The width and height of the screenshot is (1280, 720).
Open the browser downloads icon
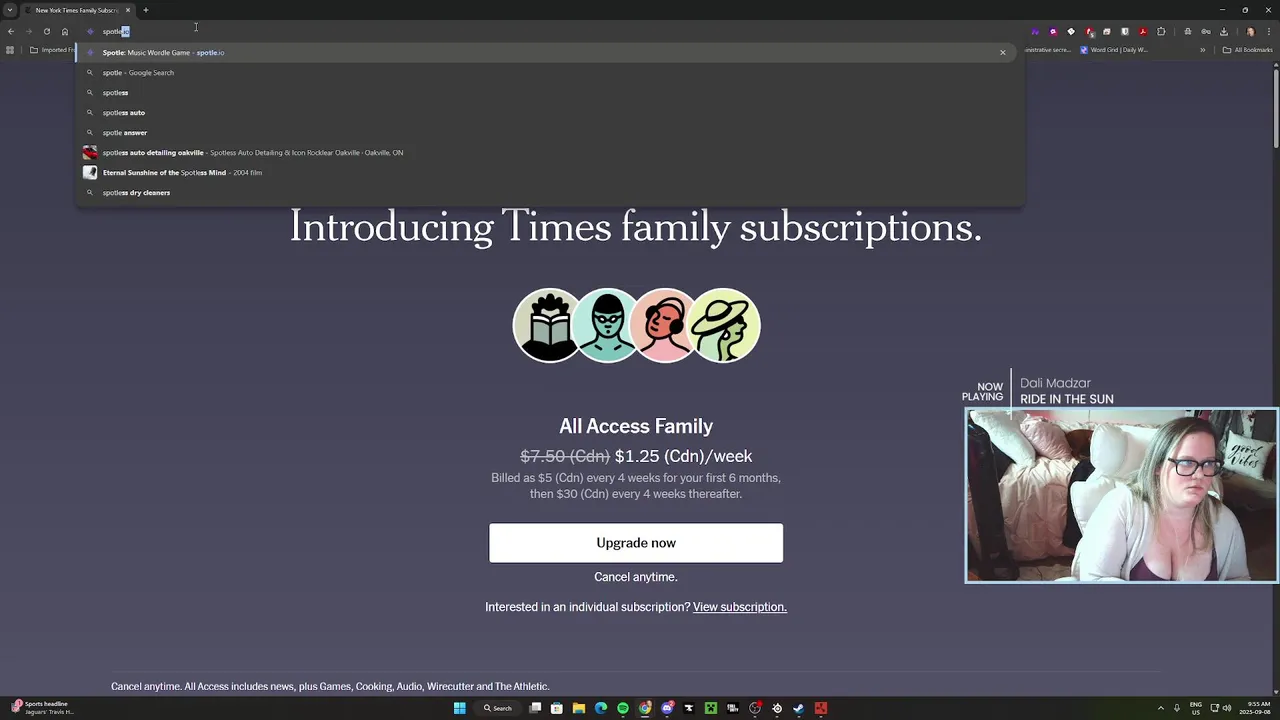pyautogui.click(x=1224, y=31)
